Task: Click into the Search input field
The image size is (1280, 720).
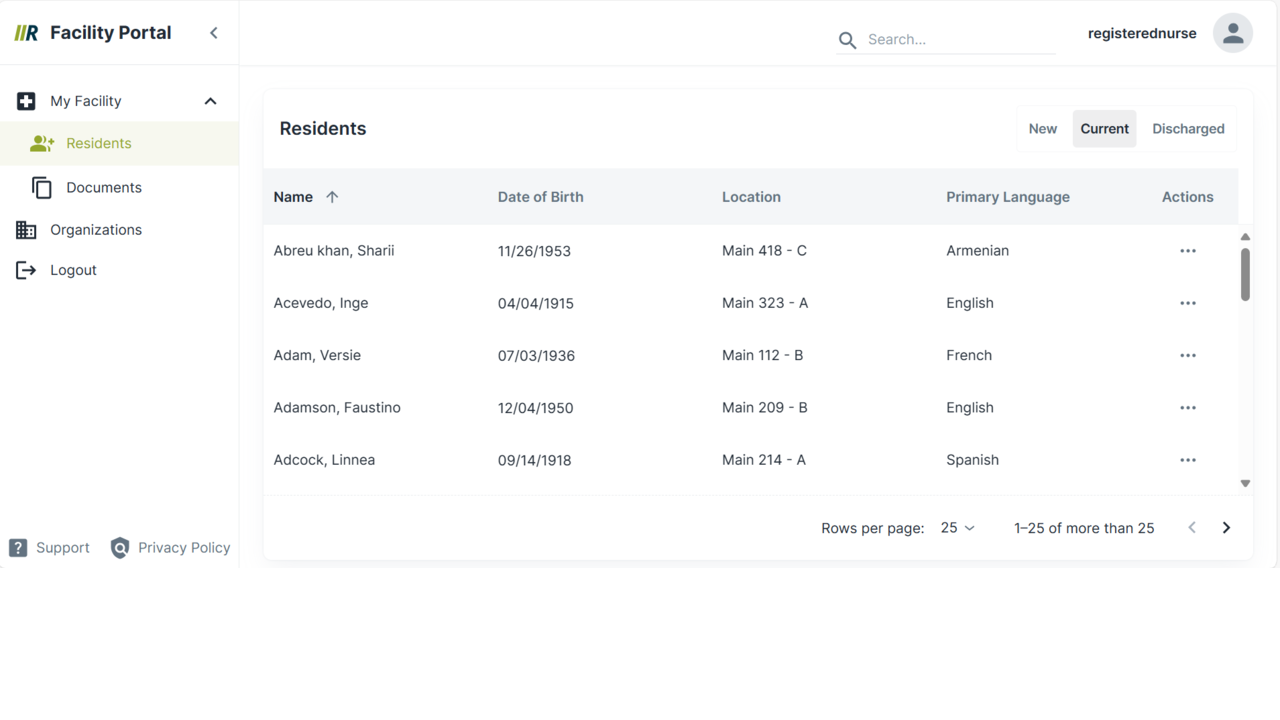Action: pos(960,40)
